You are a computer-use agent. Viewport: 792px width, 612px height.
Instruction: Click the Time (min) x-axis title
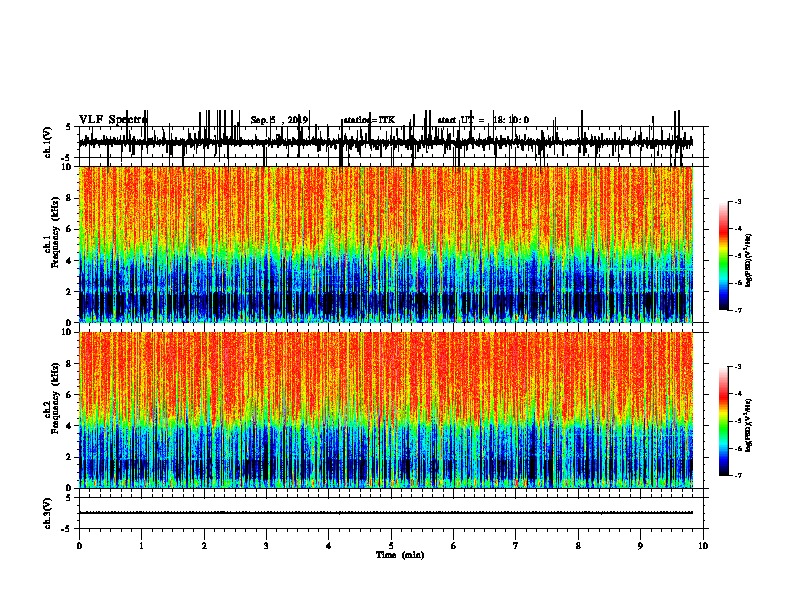point(400,555)
